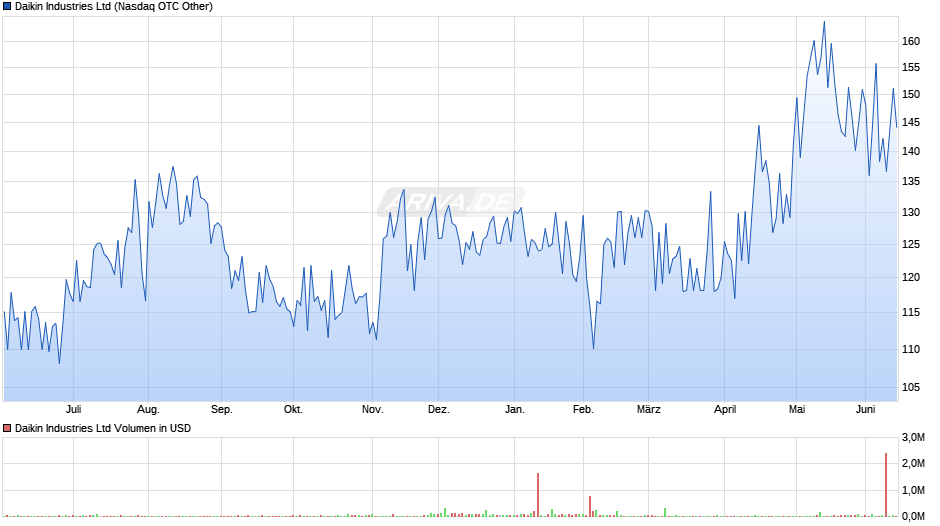Click the 115 price axis value
940x526 pixels.
(x=911, y=312)
